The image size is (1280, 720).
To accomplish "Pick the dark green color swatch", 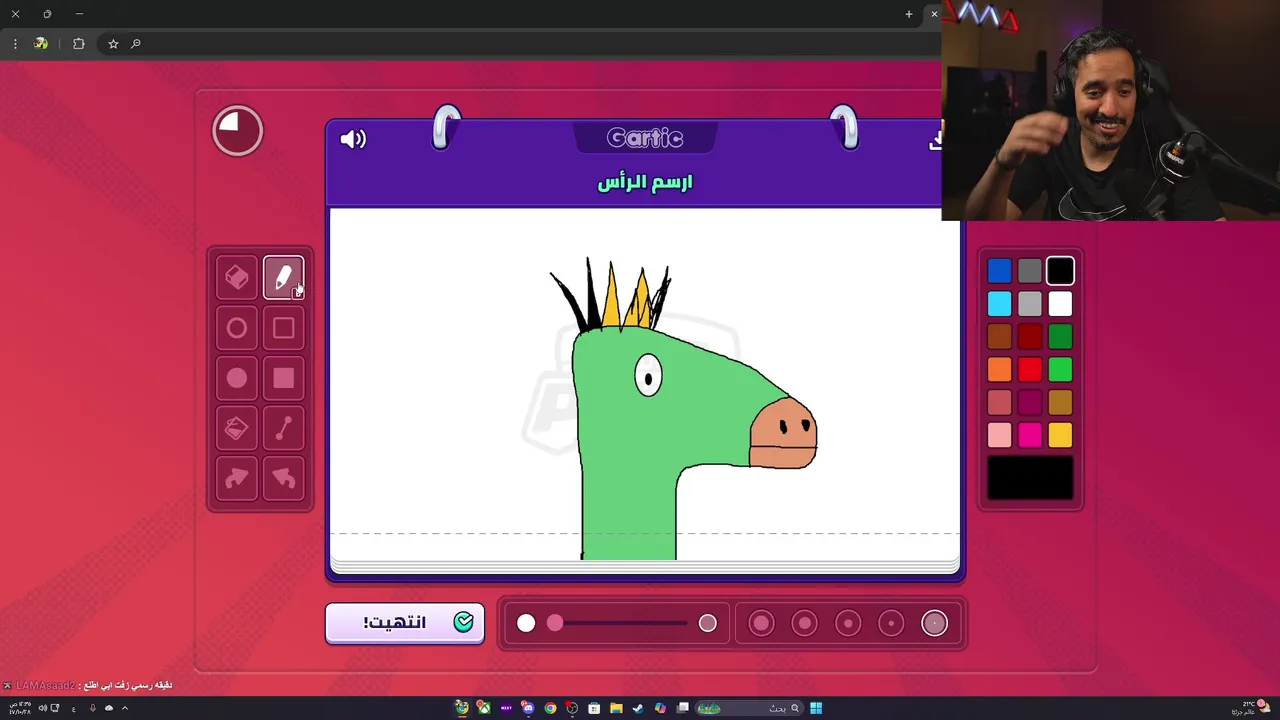I will 1060,337.
